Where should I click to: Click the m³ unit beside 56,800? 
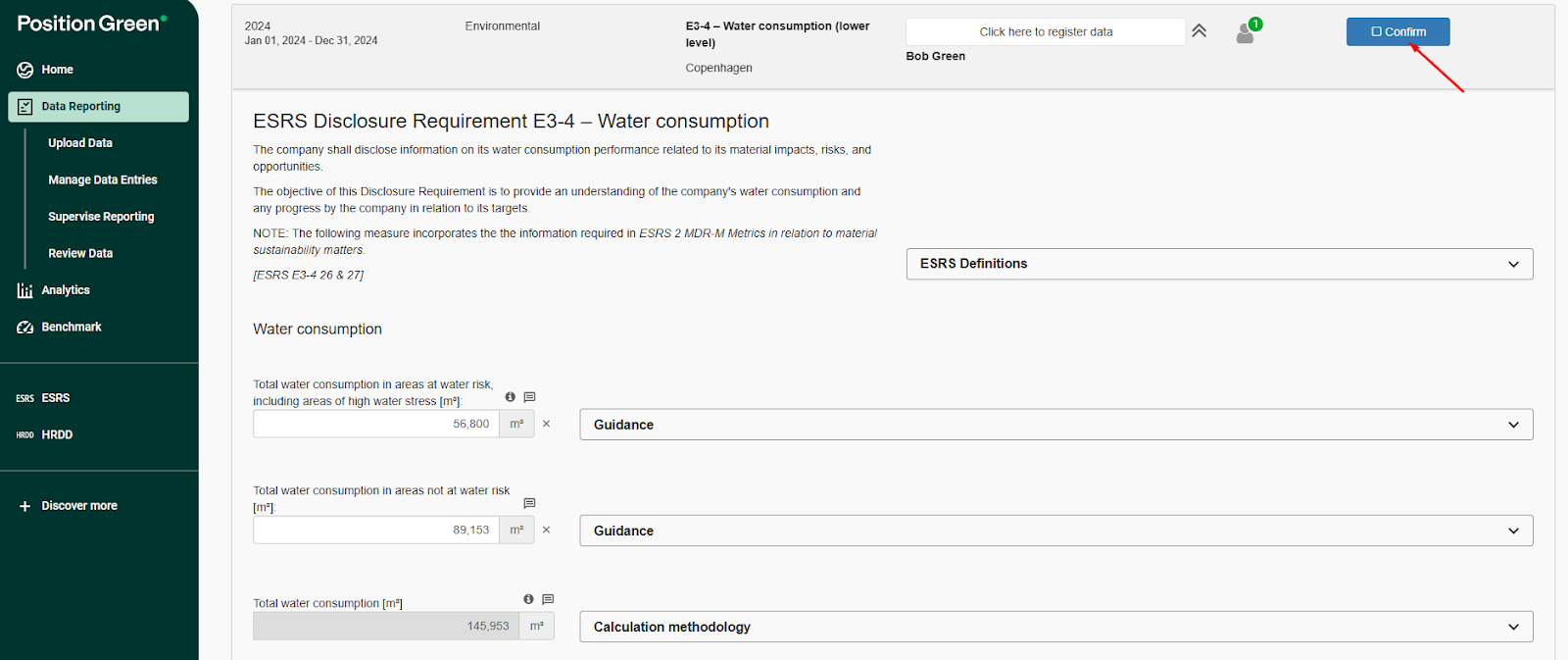516,424
